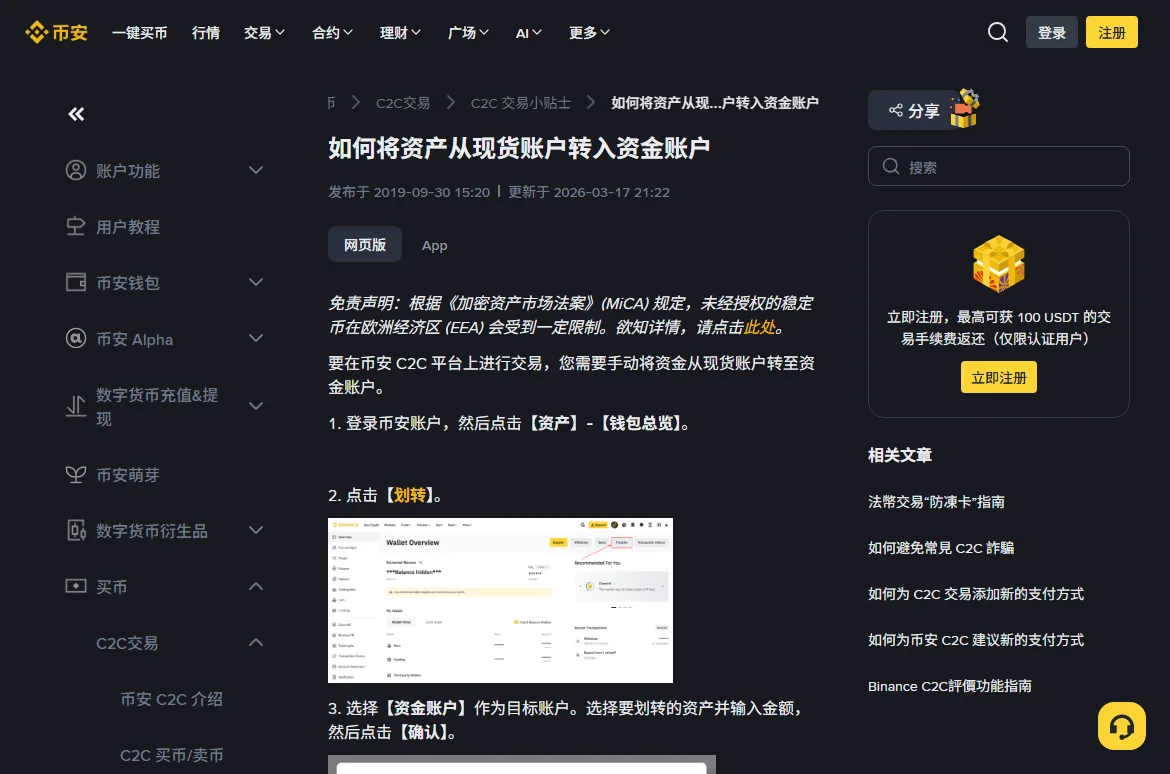Open the AI dropdown menu
Screen dimensions: 1170x774
[528, 33]
